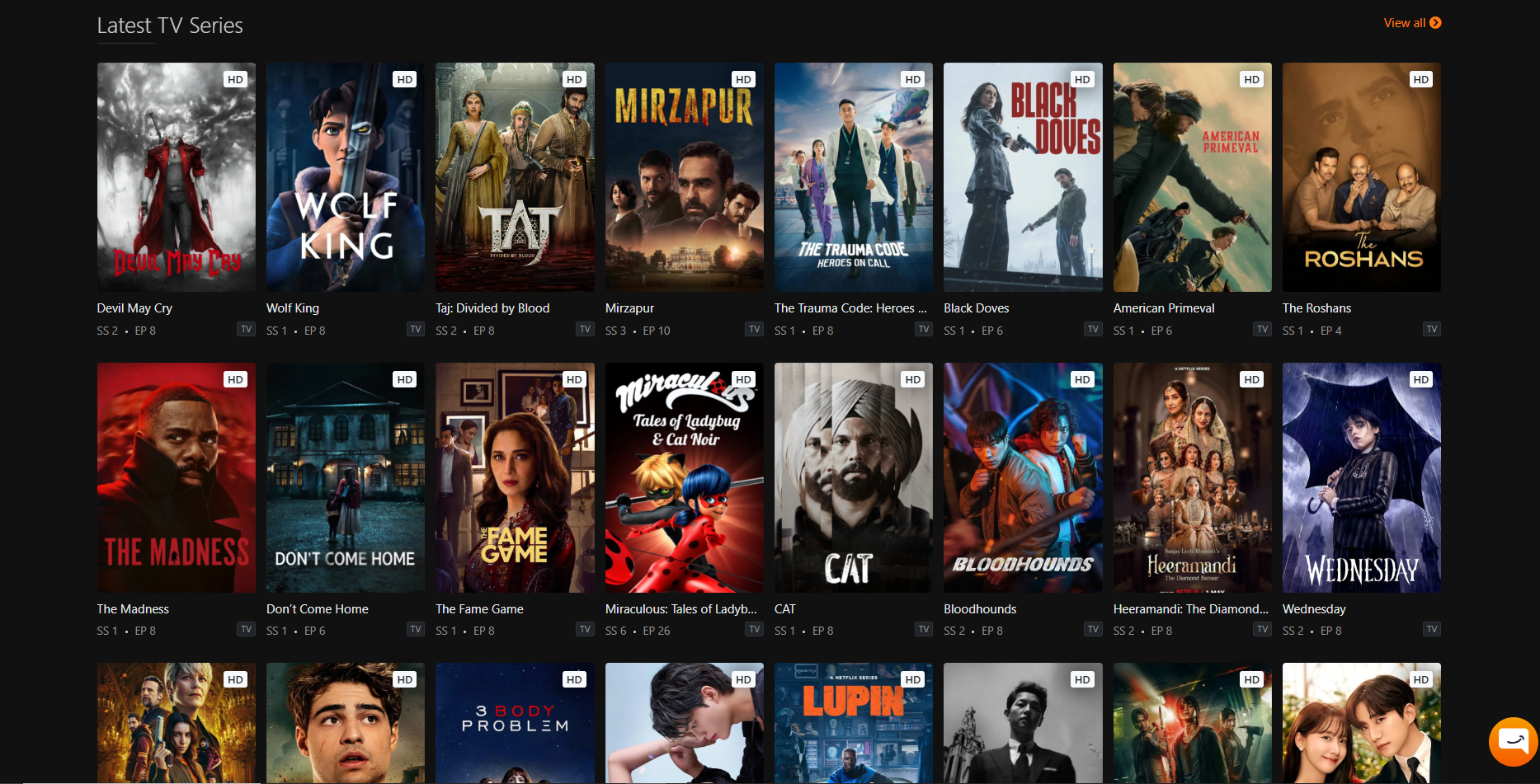The height and width of the screenshot is (784, 1540).
Task: Open The Trauma Code poster
Action: pyautogui.click(x=854, y=177)
